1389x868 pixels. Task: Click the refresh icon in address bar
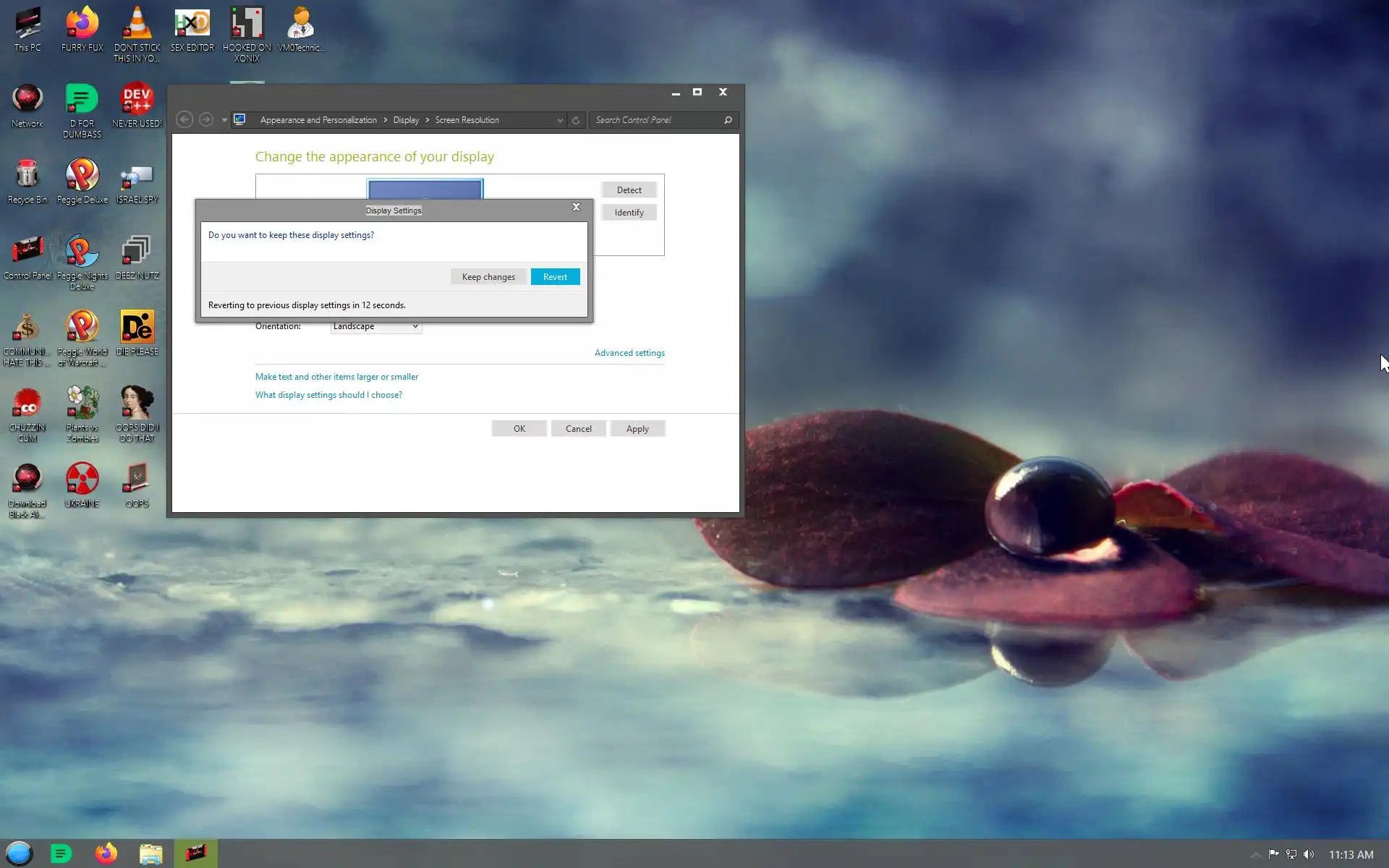coord(576,120)
